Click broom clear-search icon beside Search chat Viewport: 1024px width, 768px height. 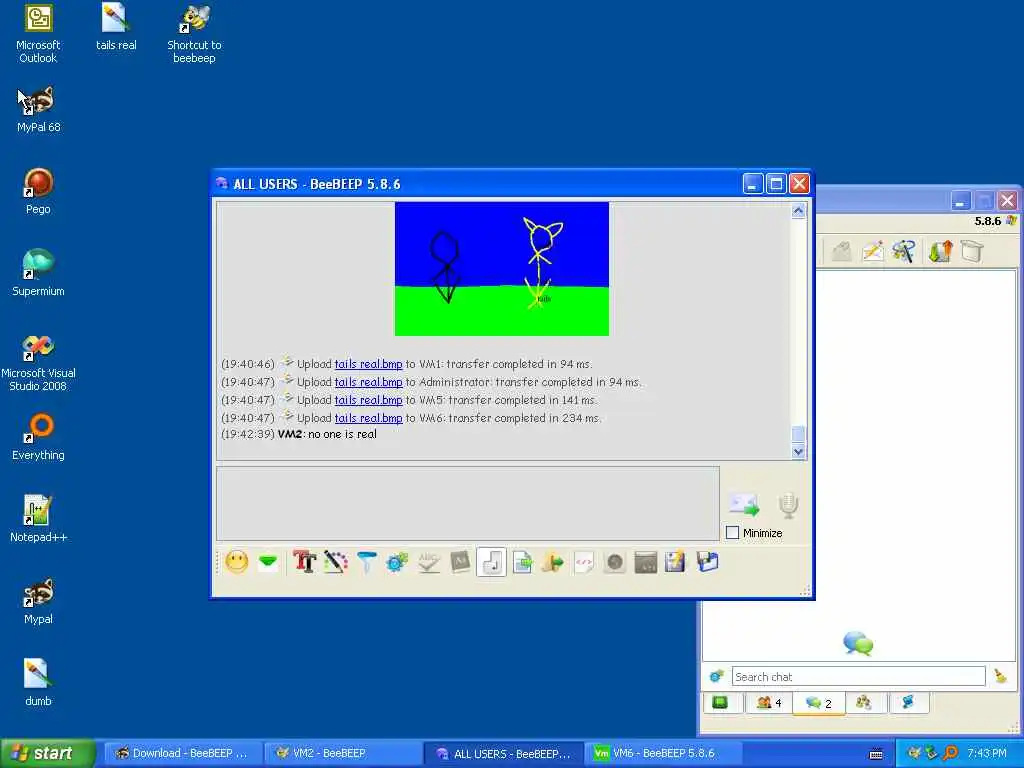tap(1000, 677)
